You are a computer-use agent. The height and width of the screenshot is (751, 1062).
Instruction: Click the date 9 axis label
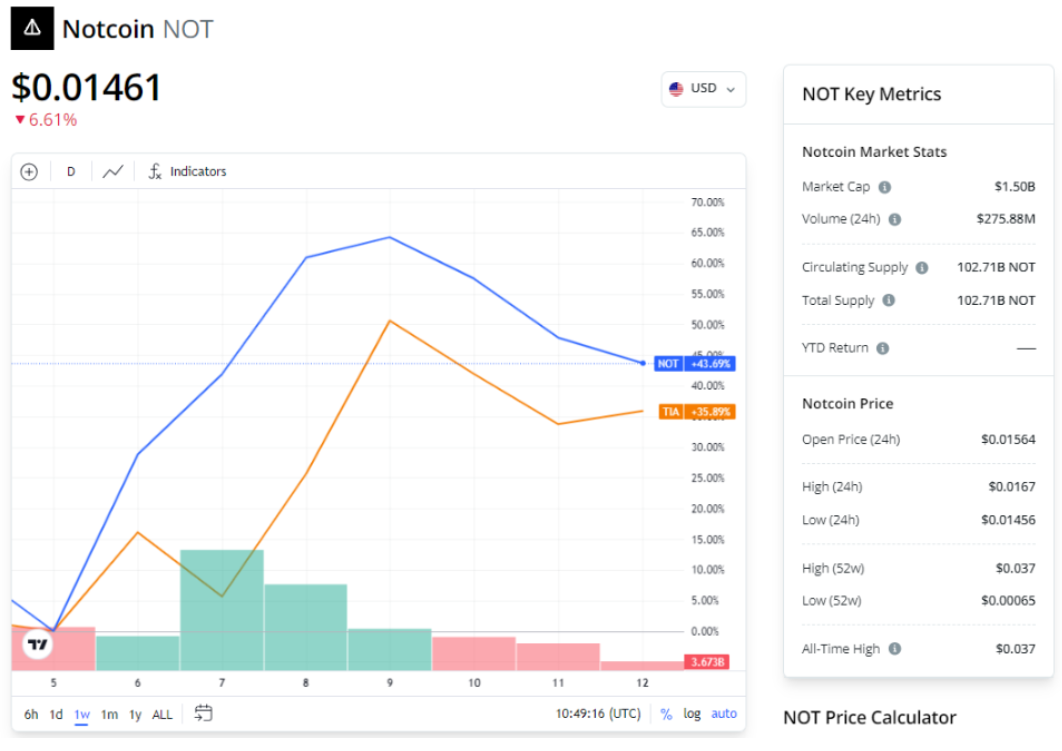point(389,683)
